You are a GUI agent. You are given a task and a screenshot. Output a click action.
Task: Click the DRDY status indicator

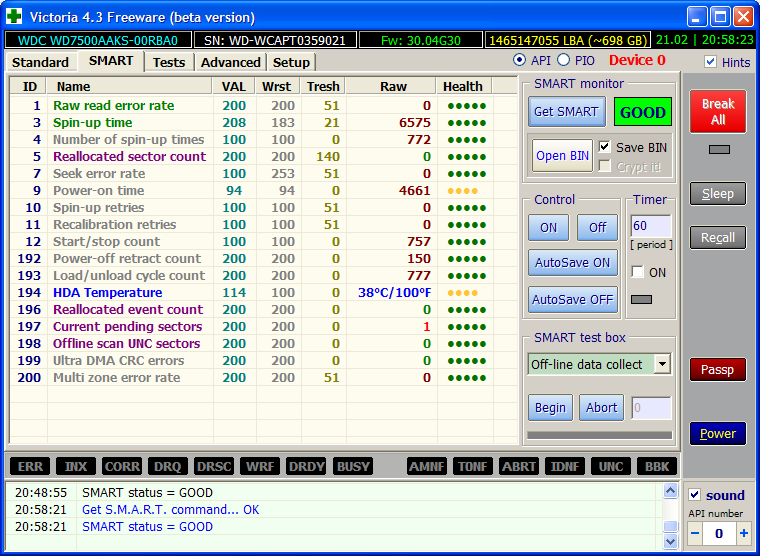[x=306, y=466]
